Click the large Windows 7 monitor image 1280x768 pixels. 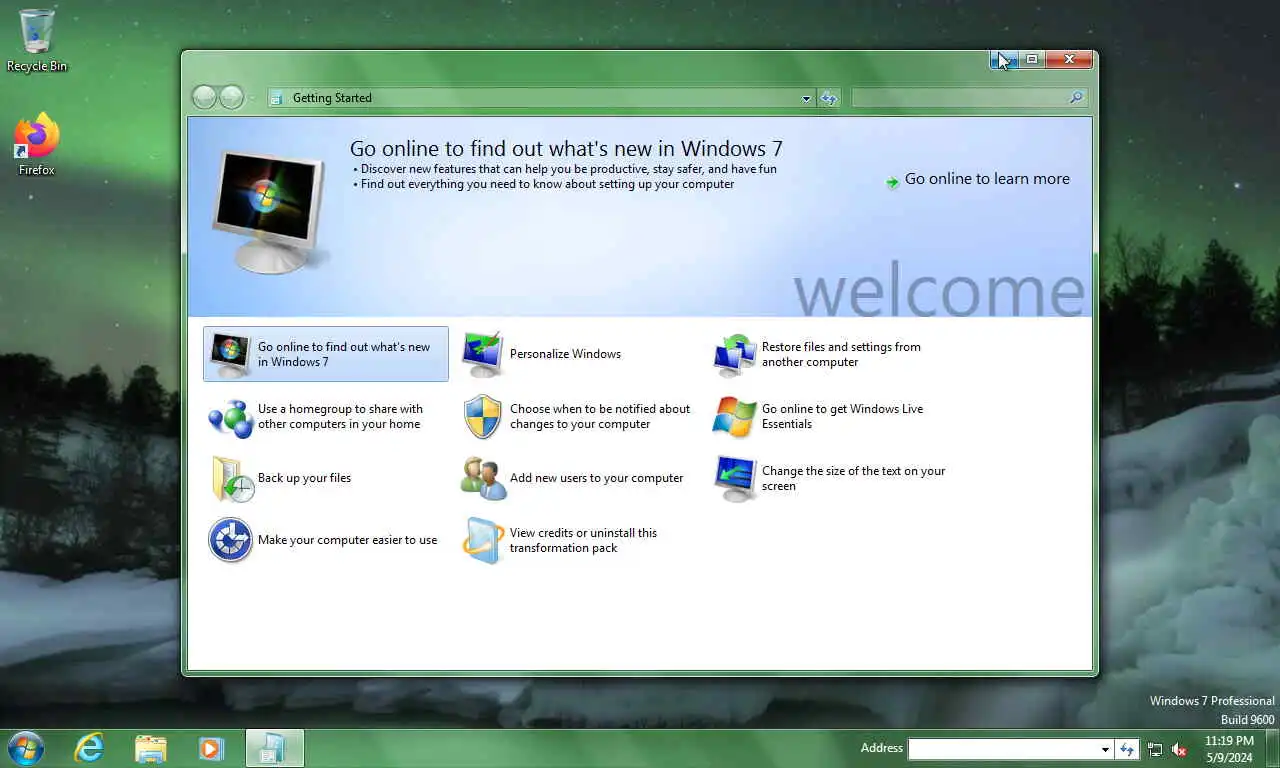(x=268, y=212)
